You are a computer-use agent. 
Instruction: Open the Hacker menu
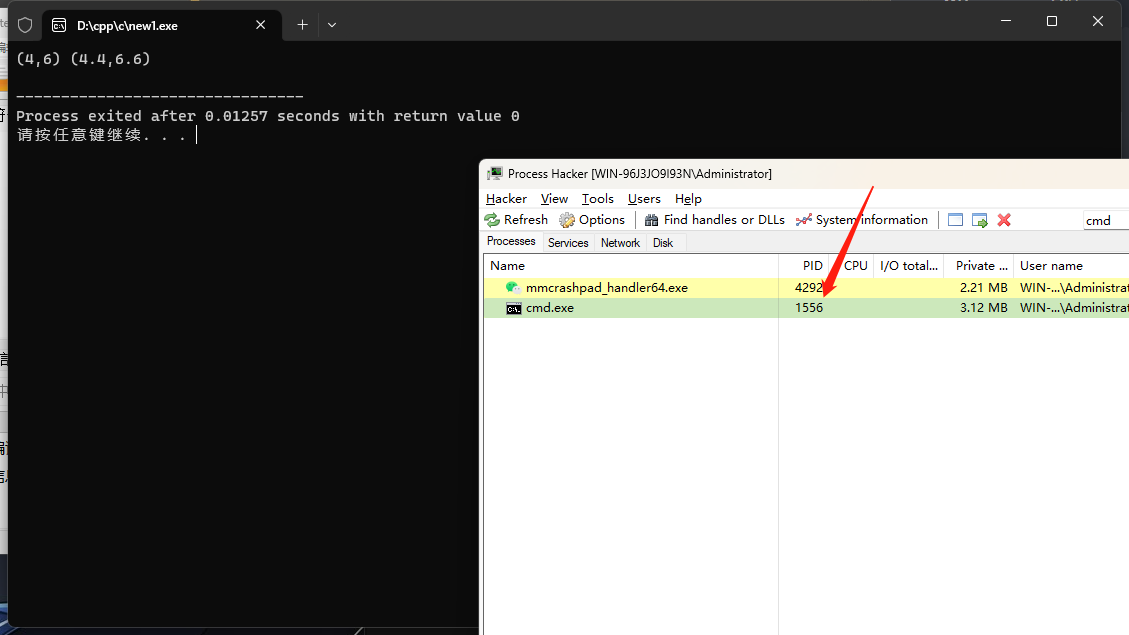[506, 199]
